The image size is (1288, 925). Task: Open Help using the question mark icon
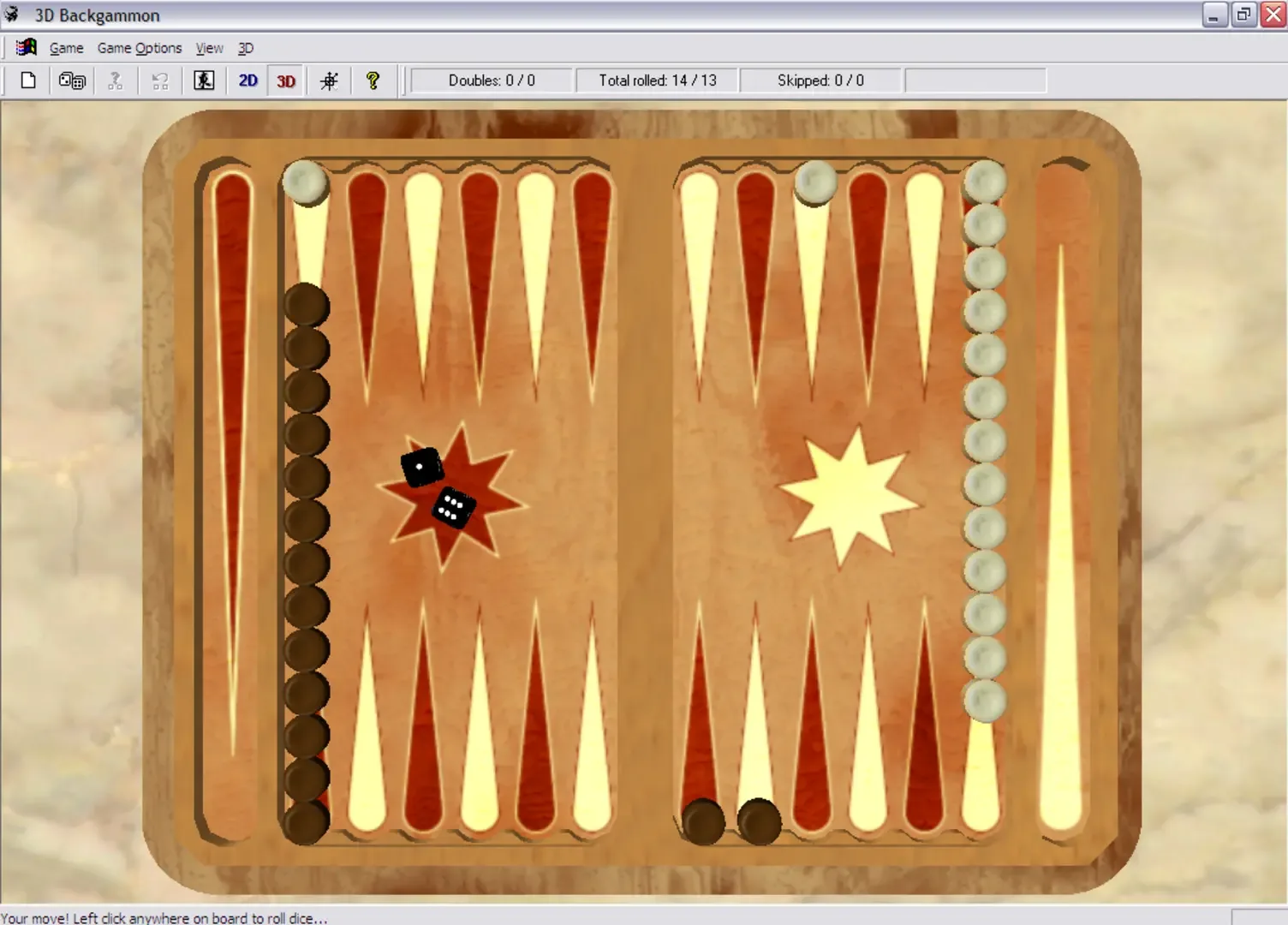[374, 80]
